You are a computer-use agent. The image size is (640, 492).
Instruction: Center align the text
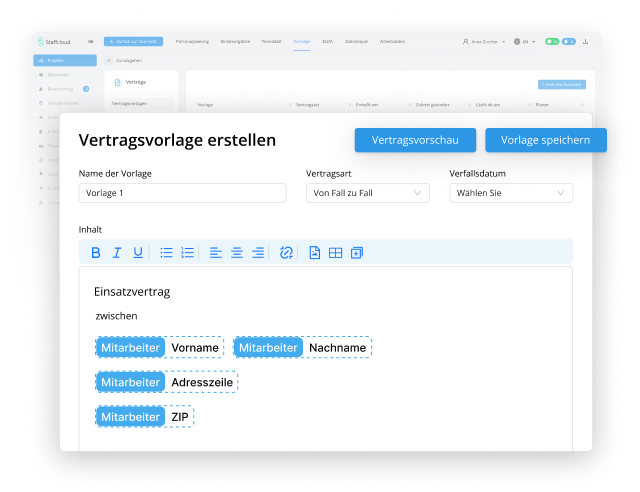coord(237,253)
